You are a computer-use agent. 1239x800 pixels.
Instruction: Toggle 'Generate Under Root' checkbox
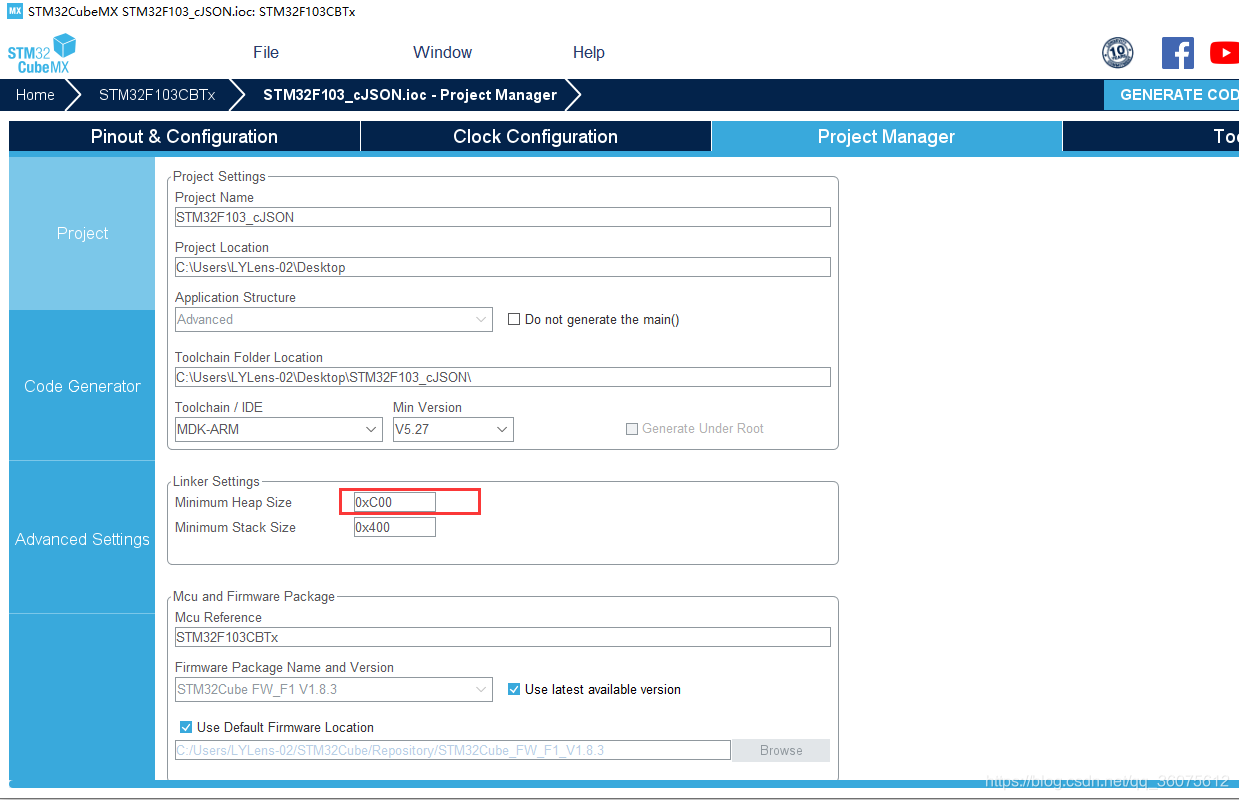coord(631,428)
